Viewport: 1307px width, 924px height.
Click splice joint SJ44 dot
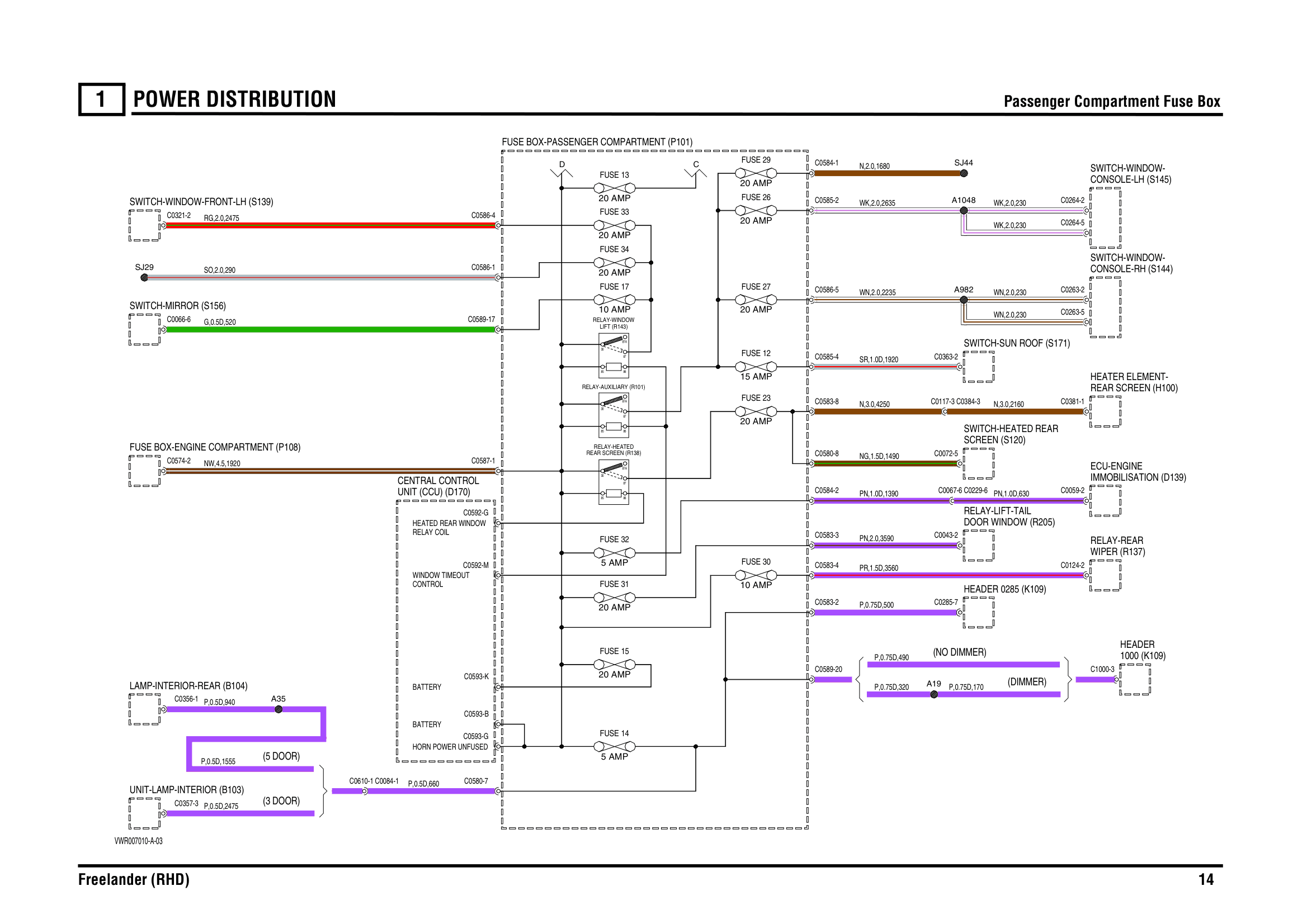pos(964,173)
